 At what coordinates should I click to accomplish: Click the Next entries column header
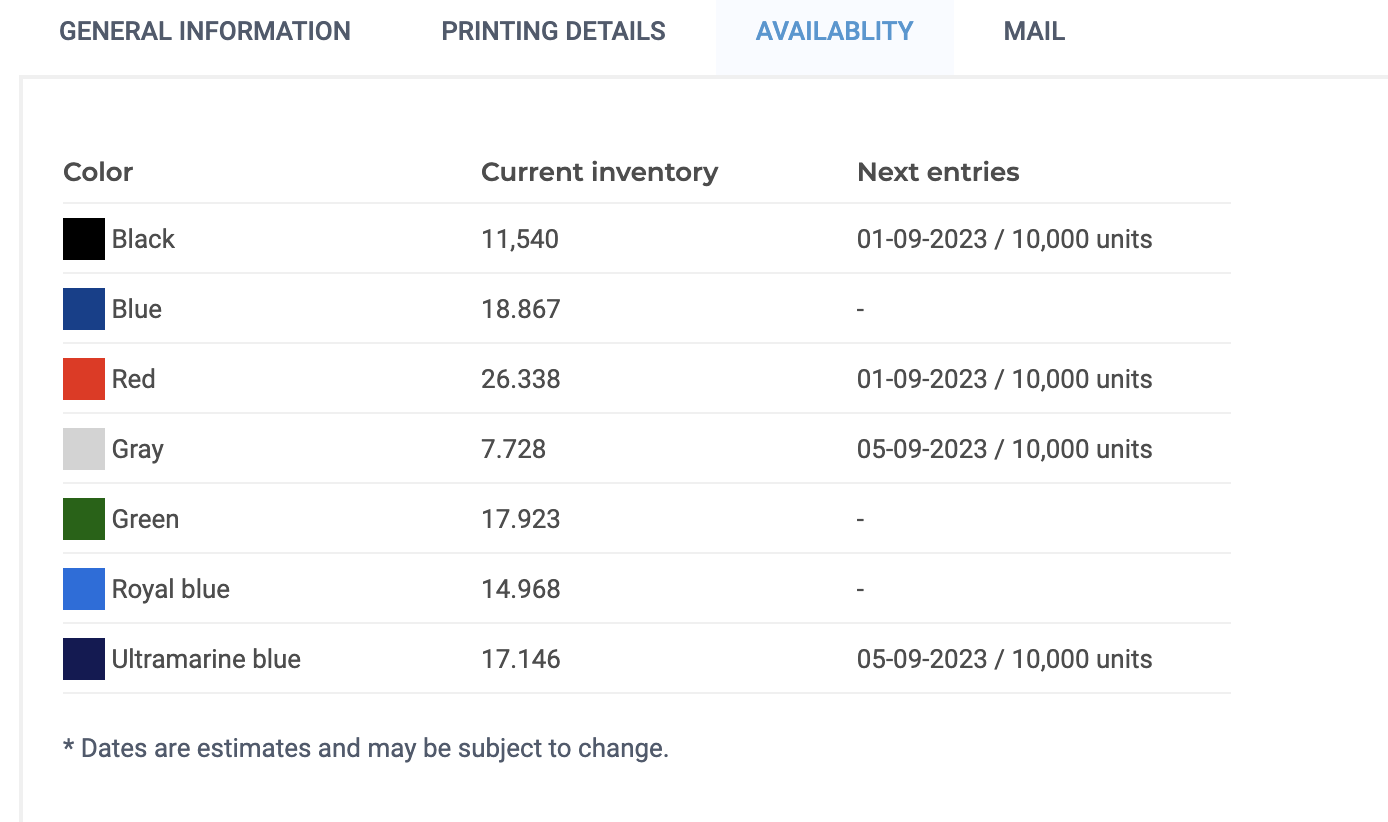938,172
